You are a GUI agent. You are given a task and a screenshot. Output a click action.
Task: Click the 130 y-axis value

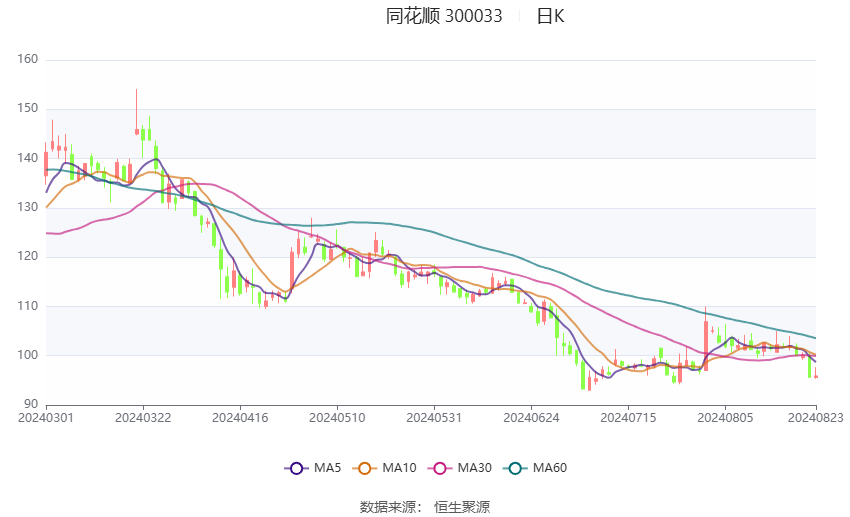tap(28, 207)
